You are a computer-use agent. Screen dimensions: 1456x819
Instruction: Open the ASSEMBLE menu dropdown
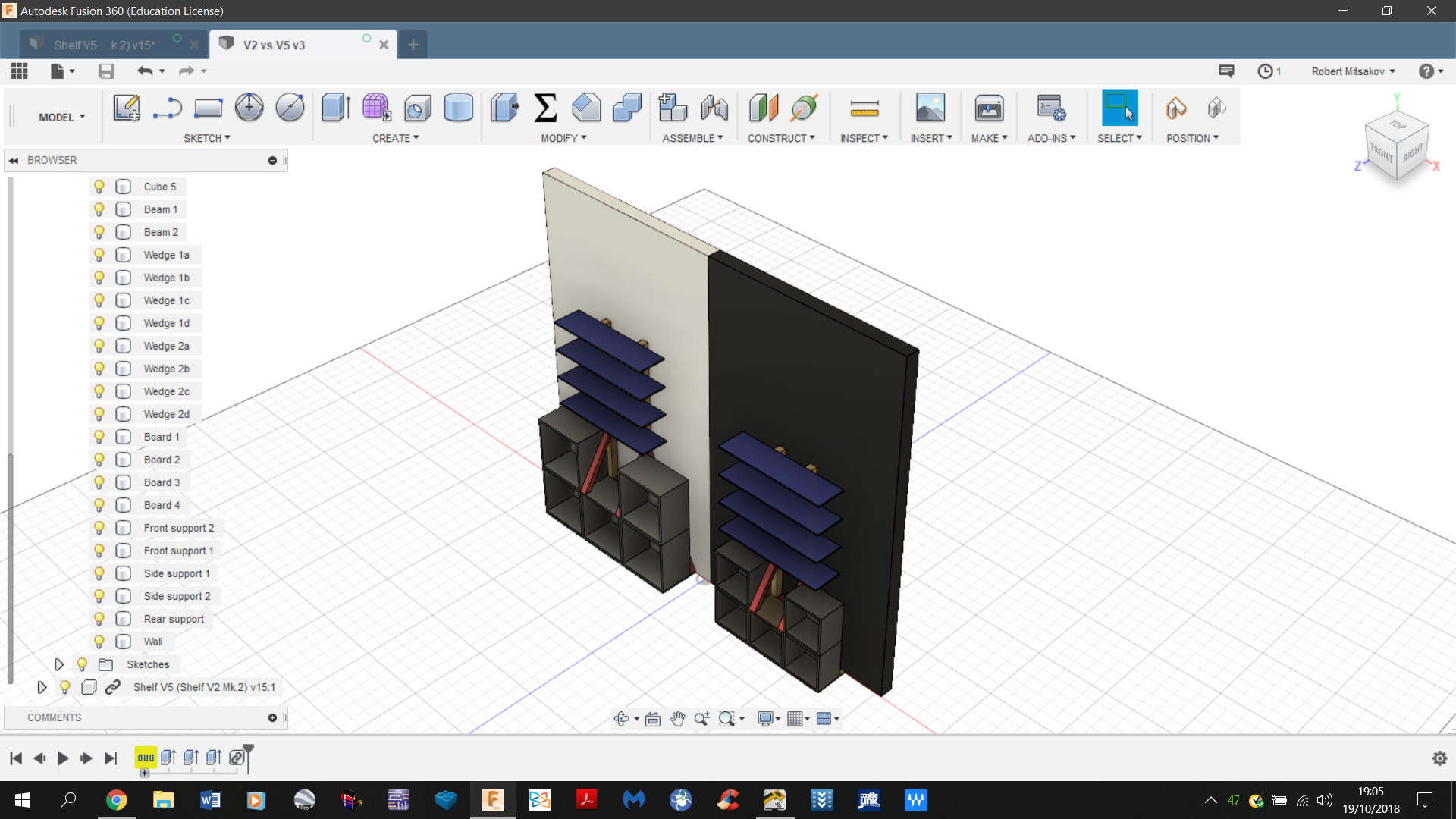(692, 138)
